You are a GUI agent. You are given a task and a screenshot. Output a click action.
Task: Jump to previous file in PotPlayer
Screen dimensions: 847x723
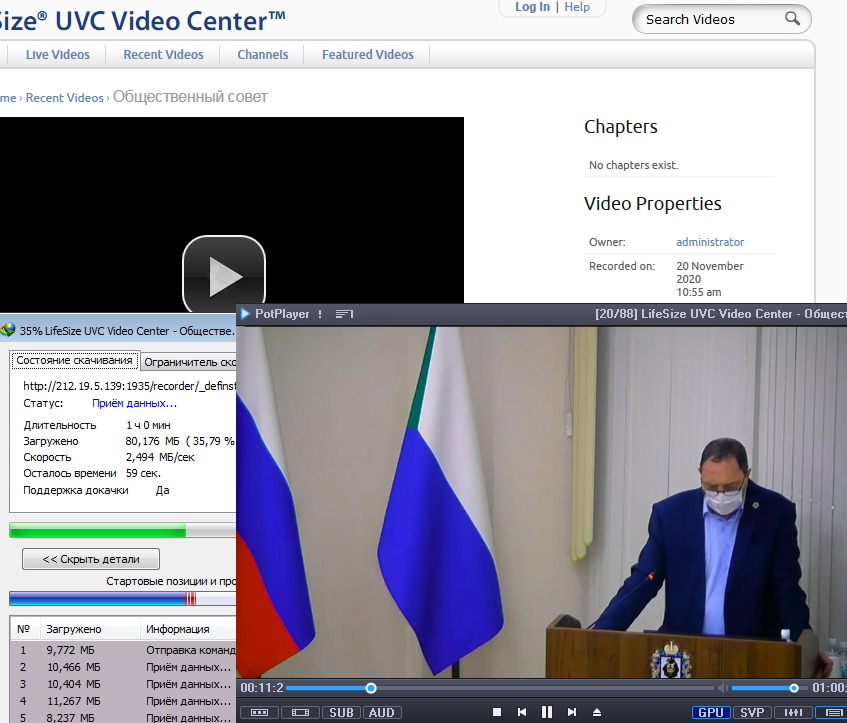(522, 712)
